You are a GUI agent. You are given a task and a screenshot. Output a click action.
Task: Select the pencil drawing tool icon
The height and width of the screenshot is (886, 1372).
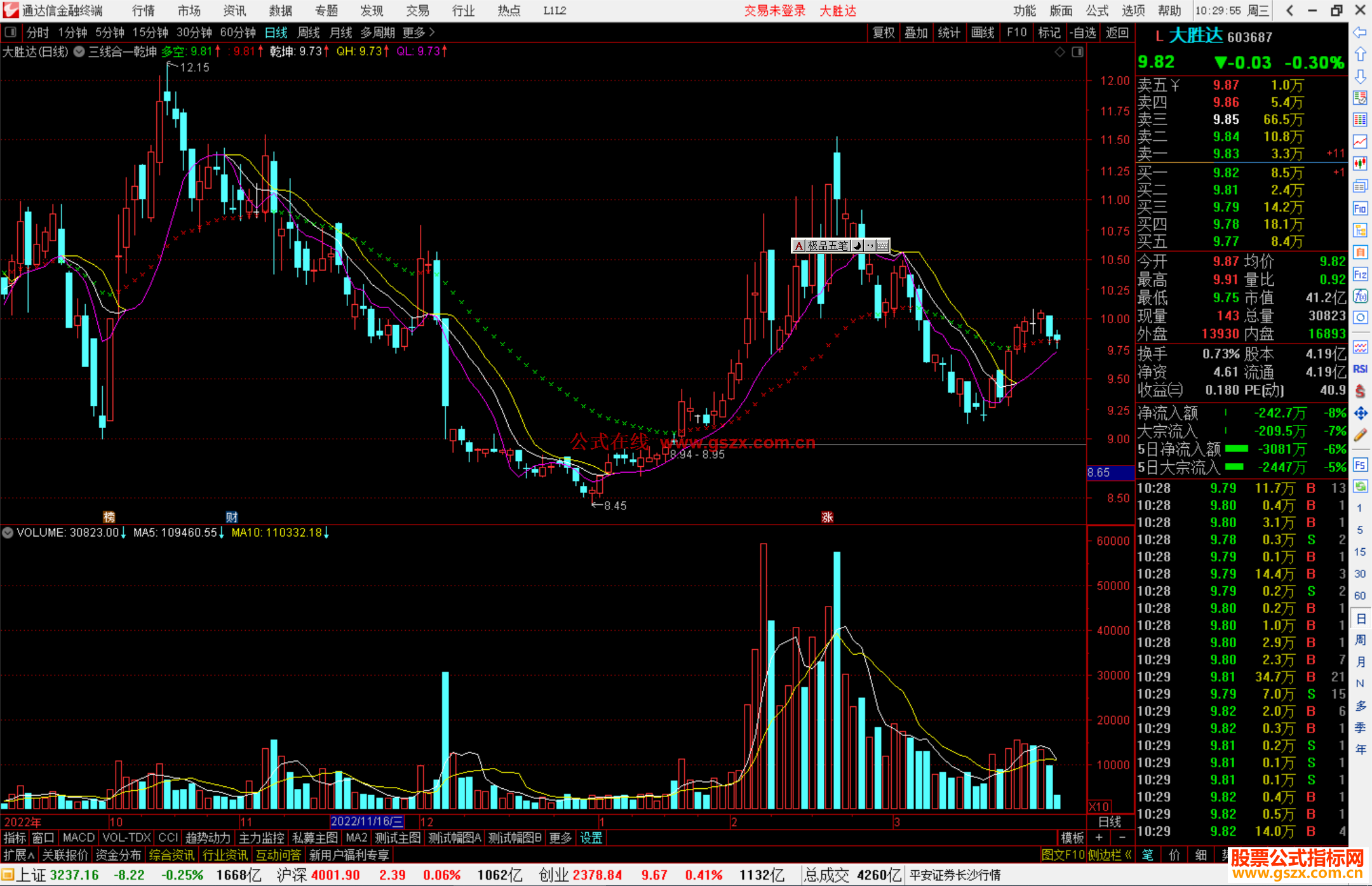(x=1360, y=435)
